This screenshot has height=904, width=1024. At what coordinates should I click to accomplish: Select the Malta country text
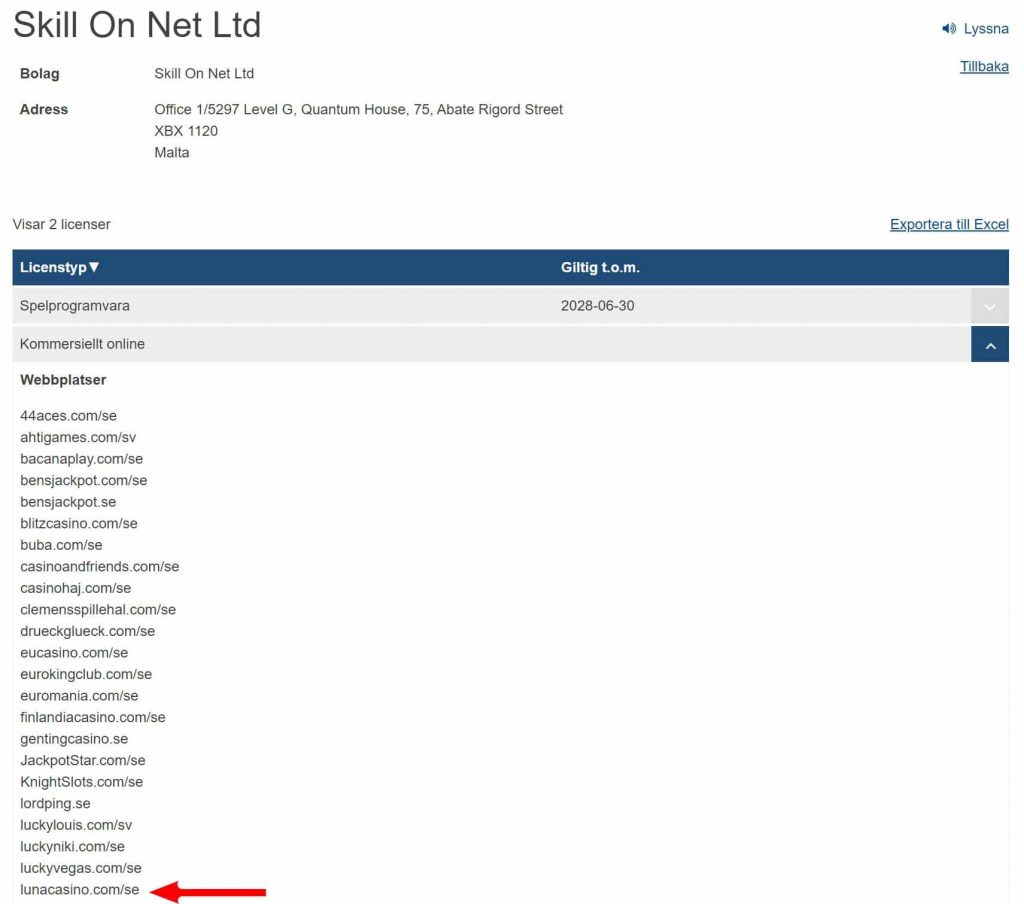pos(172,152)
